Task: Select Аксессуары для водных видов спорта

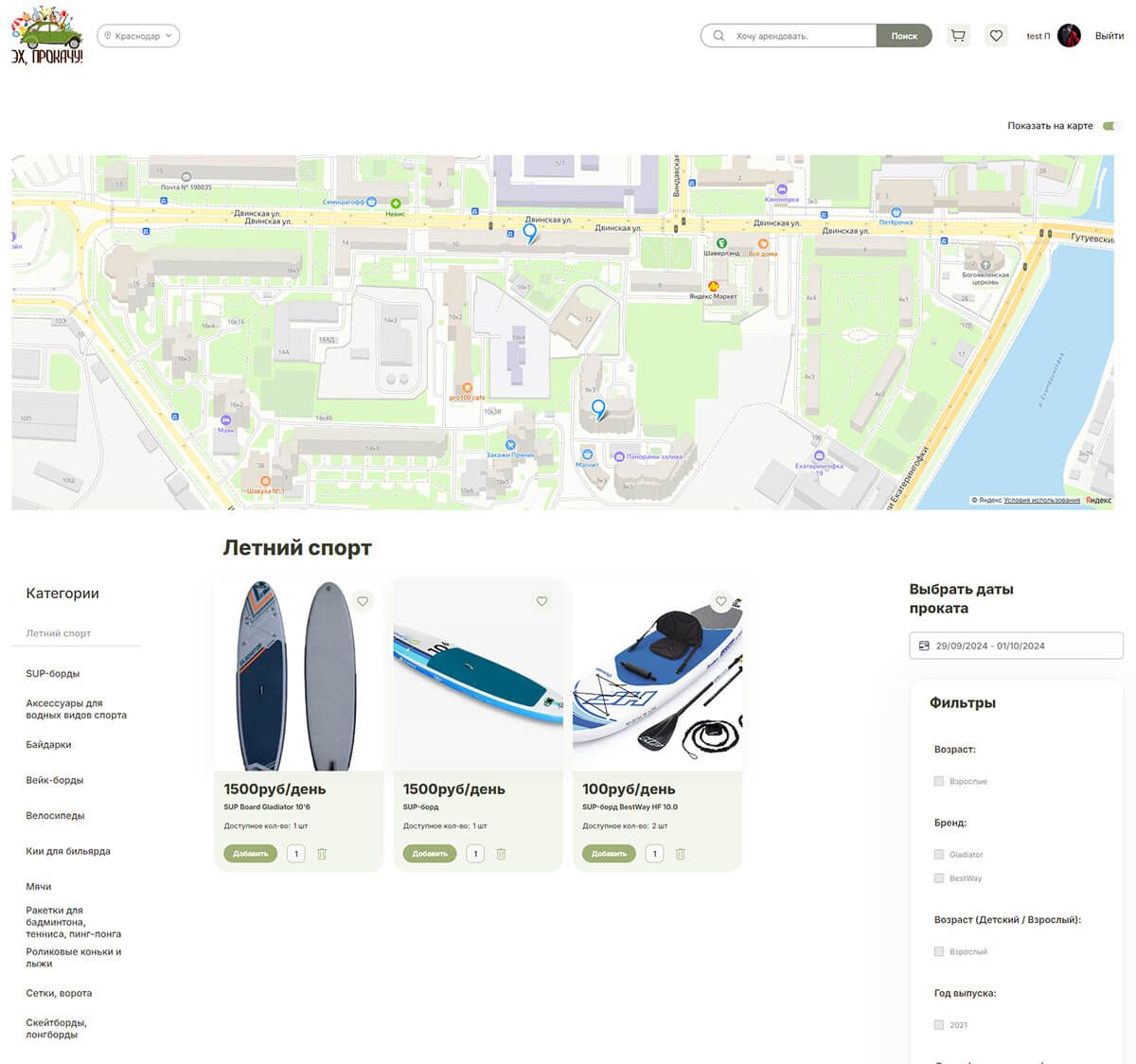Action: tap(76, 709)
